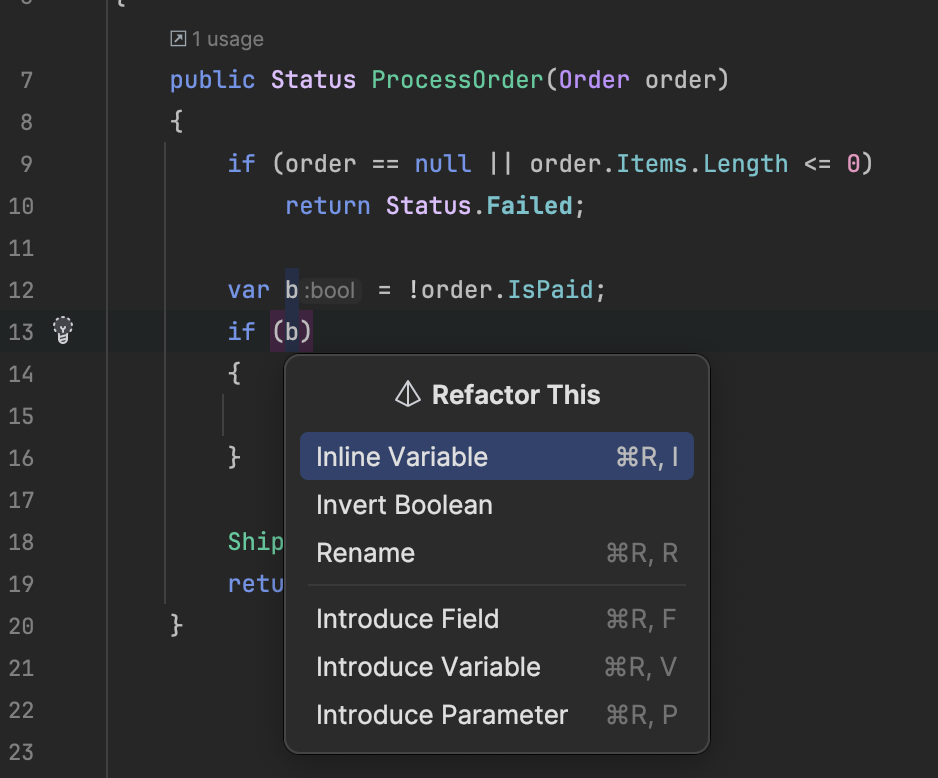938x778 pixels.
Task: Choose Invert Boolean refactoring
Action: pos(404,505)
